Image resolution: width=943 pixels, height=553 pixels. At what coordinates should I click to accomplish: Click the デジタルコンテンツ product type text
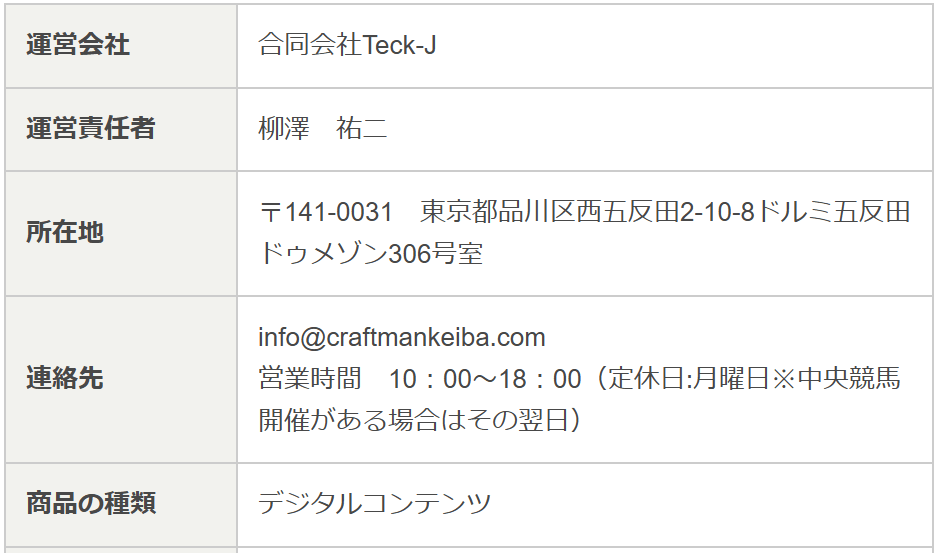tap(375, 504)
